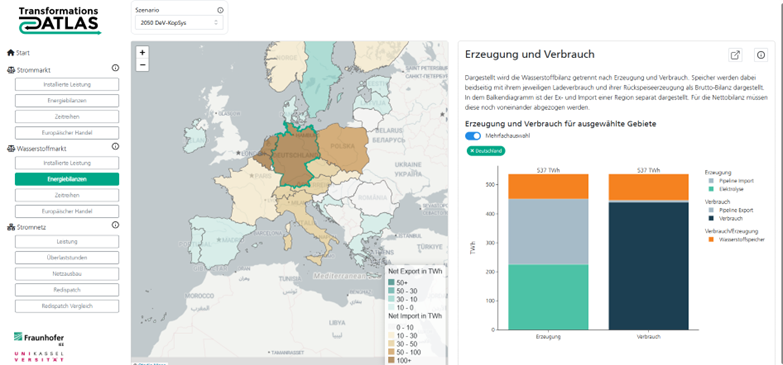Select Polska on the map
Screen dimensions: 783x365
click(342, 147)
